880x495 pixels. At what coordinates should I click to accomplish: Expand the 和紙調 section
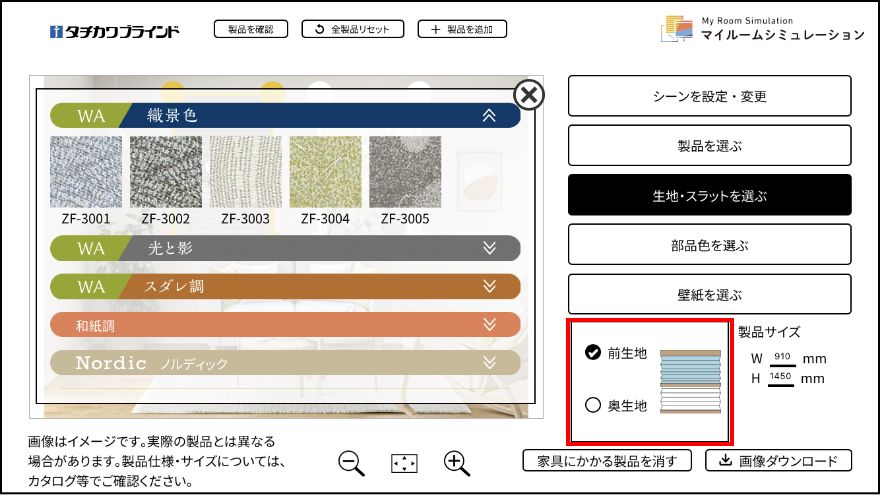tap(285, 324)
